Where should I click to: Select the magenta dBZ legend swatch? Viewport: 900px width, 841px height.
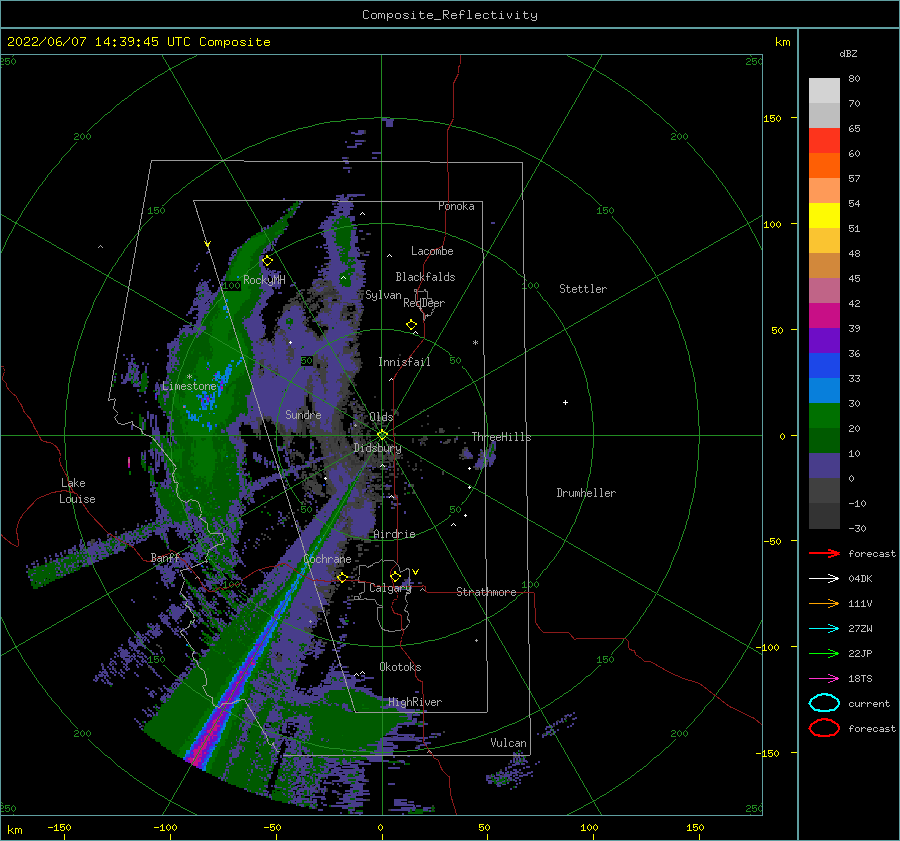pyautogui.click(x=824, y=316)
